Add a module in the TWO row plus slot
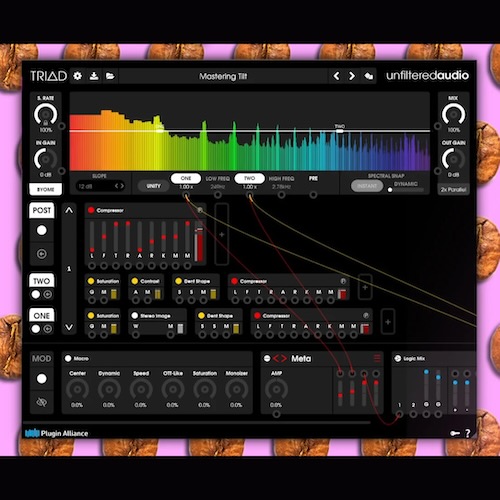Image resolution: width=500 pixels, height=500 pixels. [365, 287]
